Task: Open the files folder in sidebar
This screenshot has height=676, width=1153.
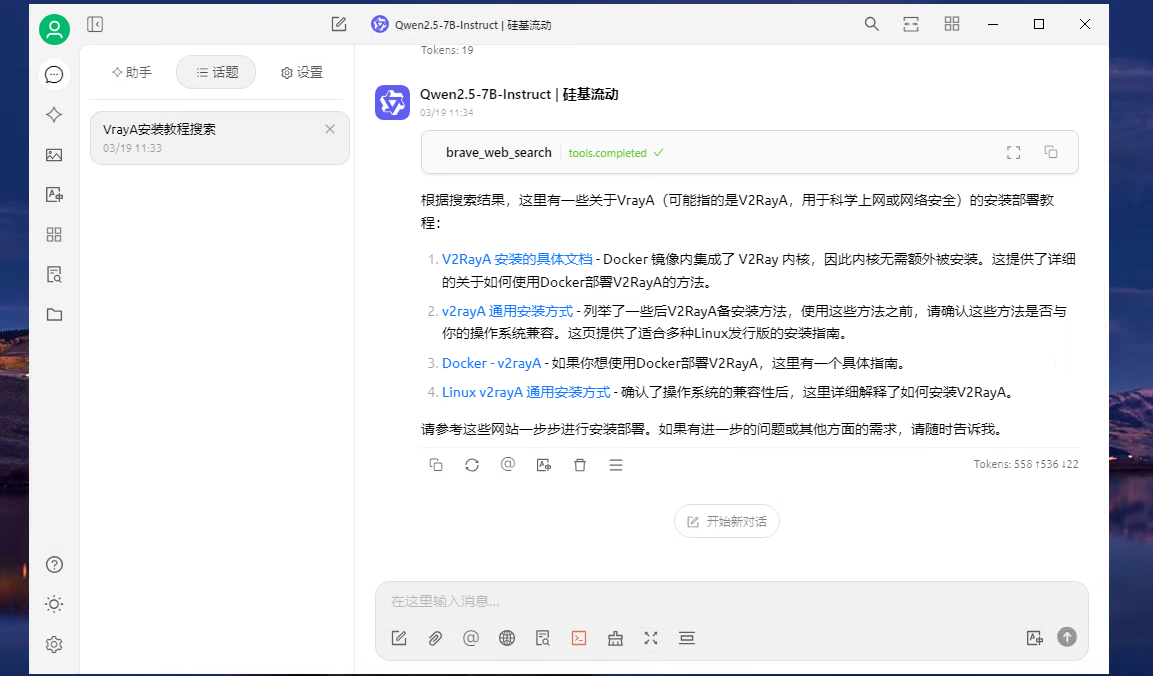Action: 54,315
